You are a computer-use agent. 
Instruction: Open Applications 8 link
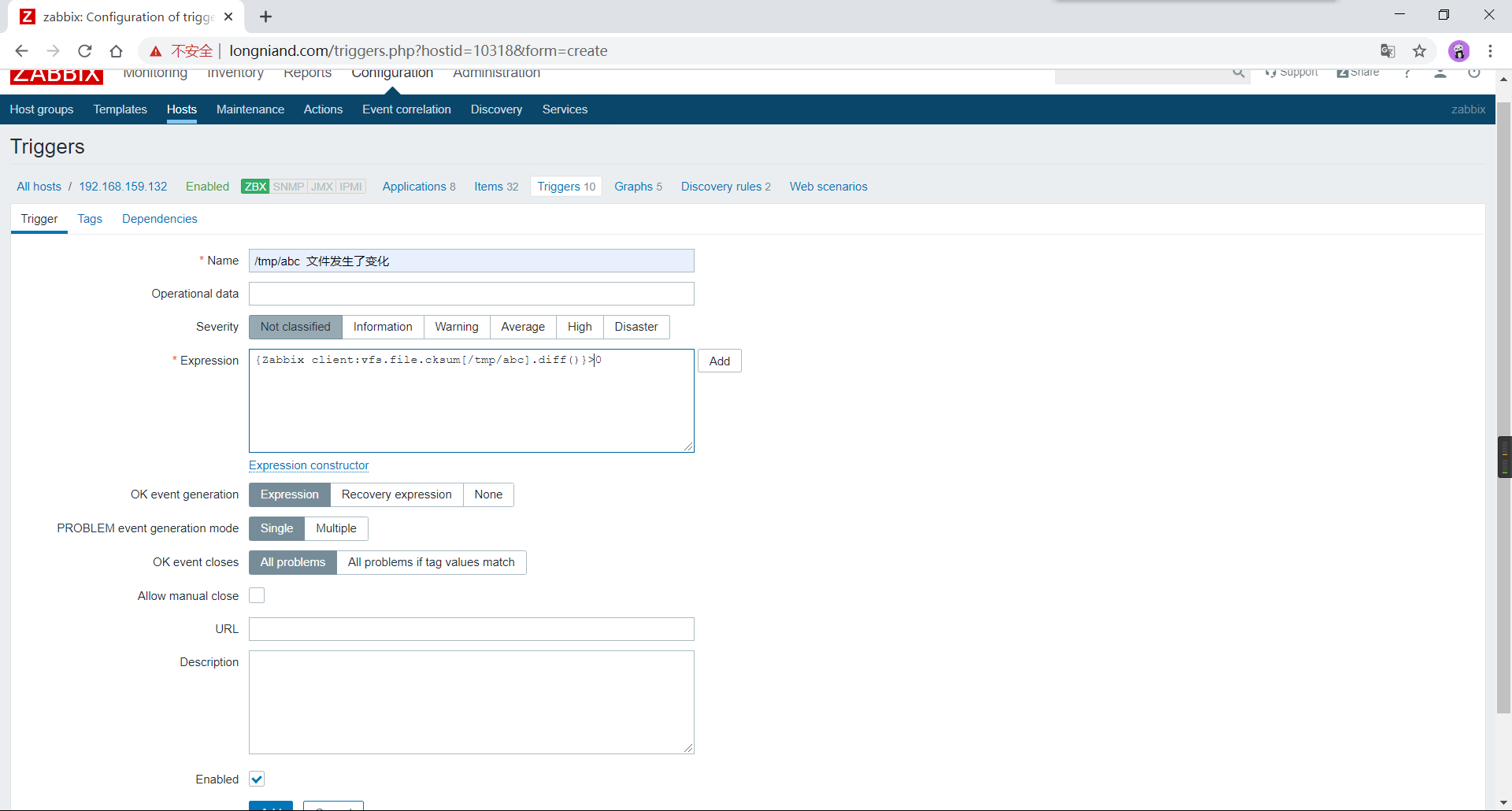pyautogui.click(x=419, y=187)
